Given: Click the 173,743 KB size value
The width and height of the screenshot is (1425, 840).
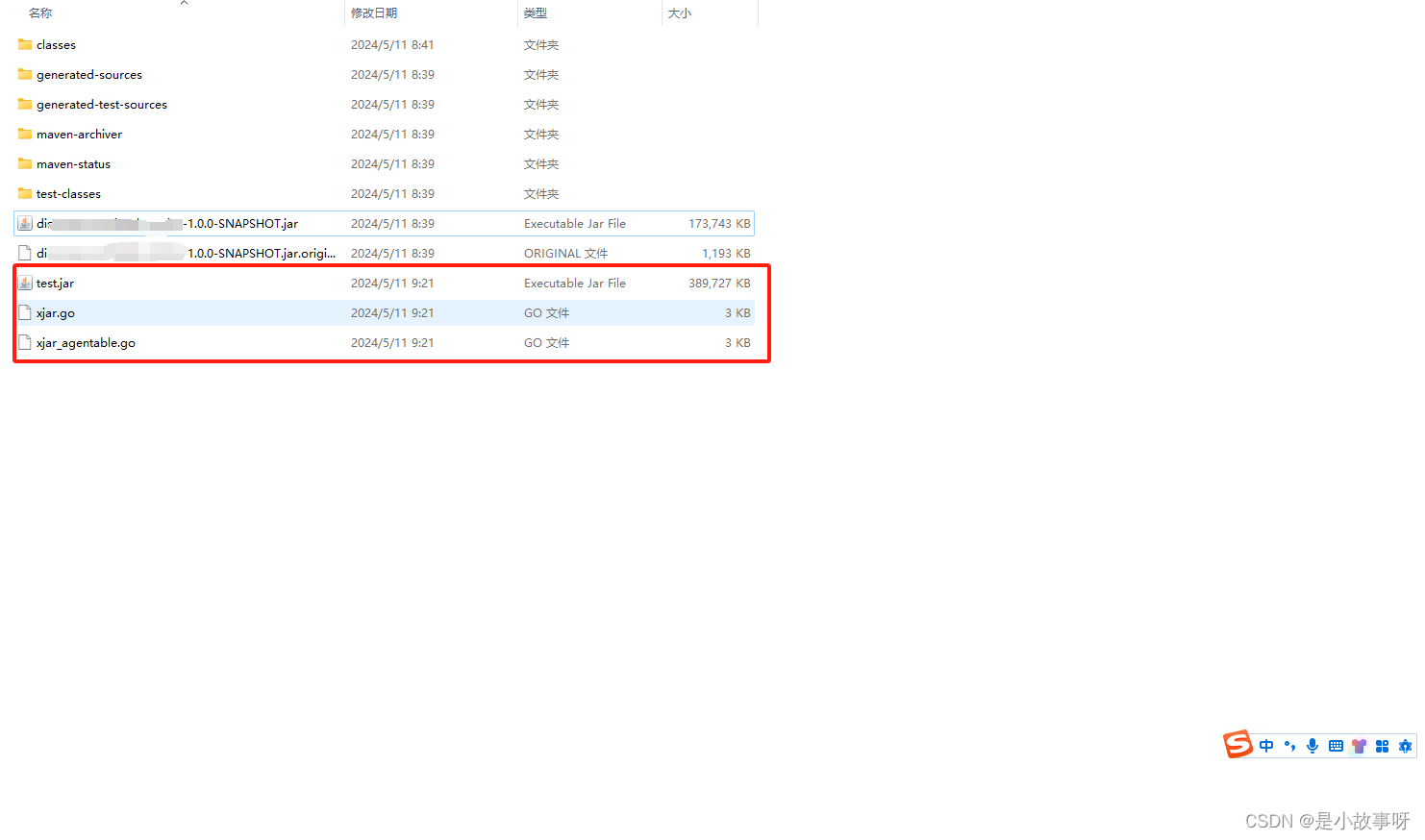Looking at the screenshot, I should (719, 223).
